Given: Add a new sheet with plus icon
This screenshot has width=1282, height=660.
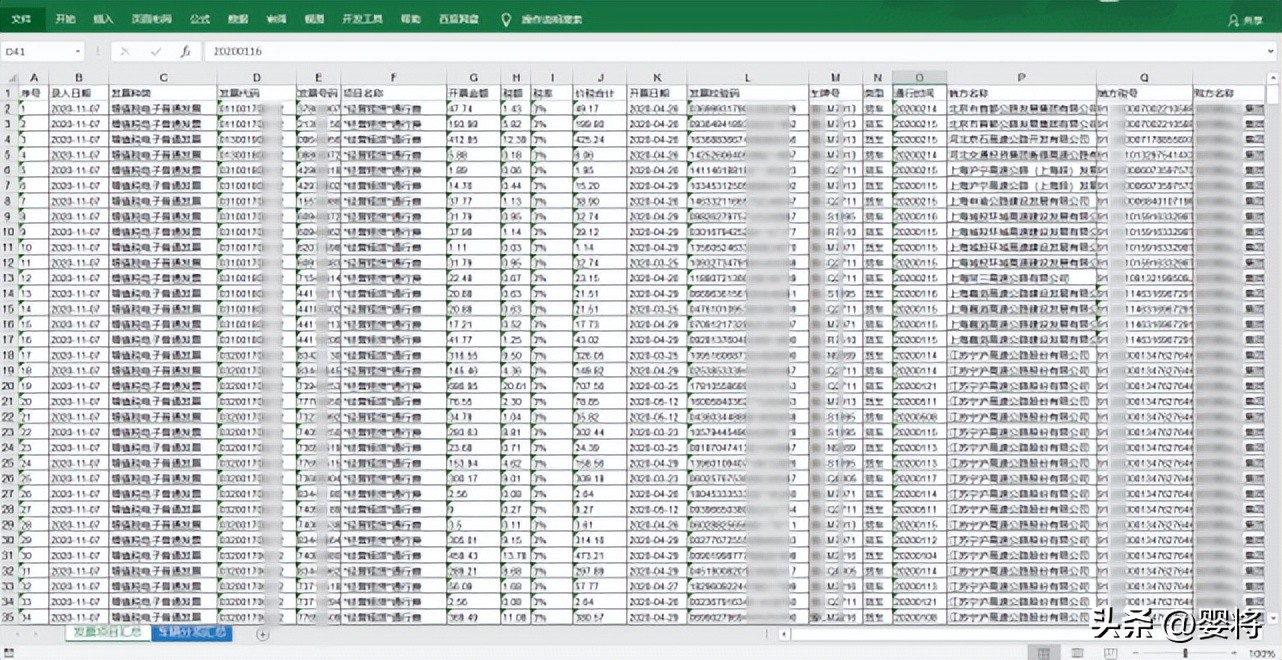Looking at the screenshot, I should (263, 634).
